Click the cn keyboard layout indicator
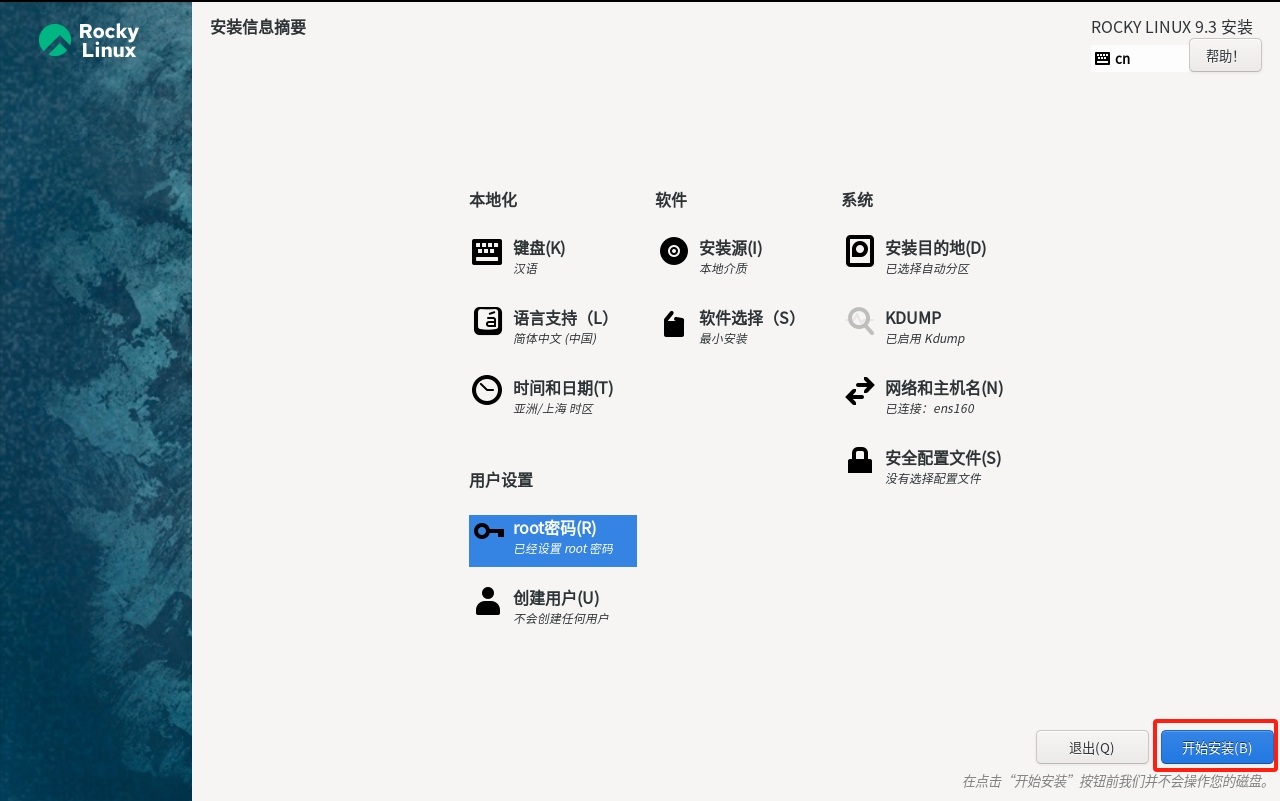The height and width of the screenshot is (801, 1280). (1140, 59)
